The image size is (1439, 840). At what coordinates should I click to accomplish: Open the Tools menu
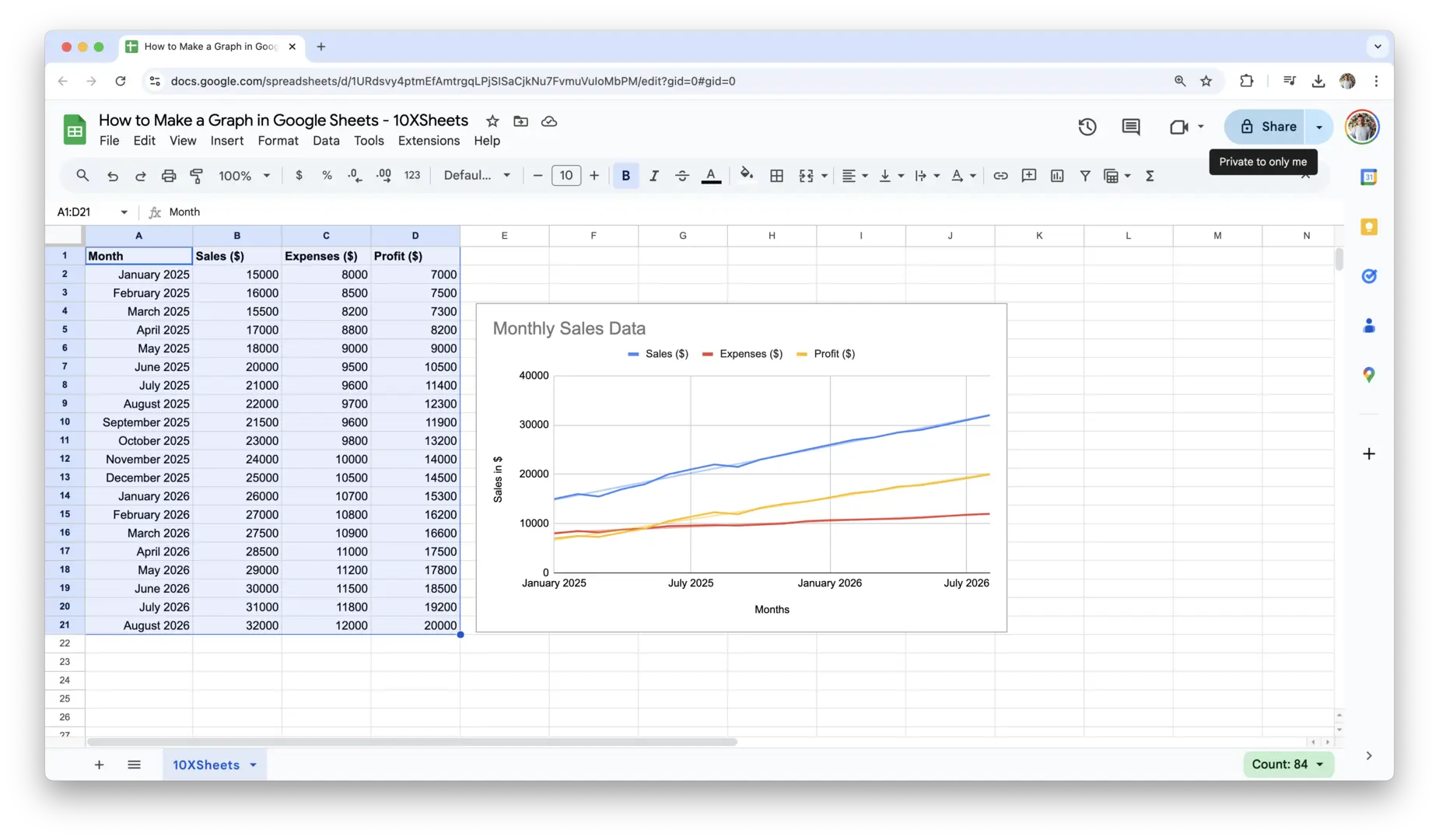369,141
